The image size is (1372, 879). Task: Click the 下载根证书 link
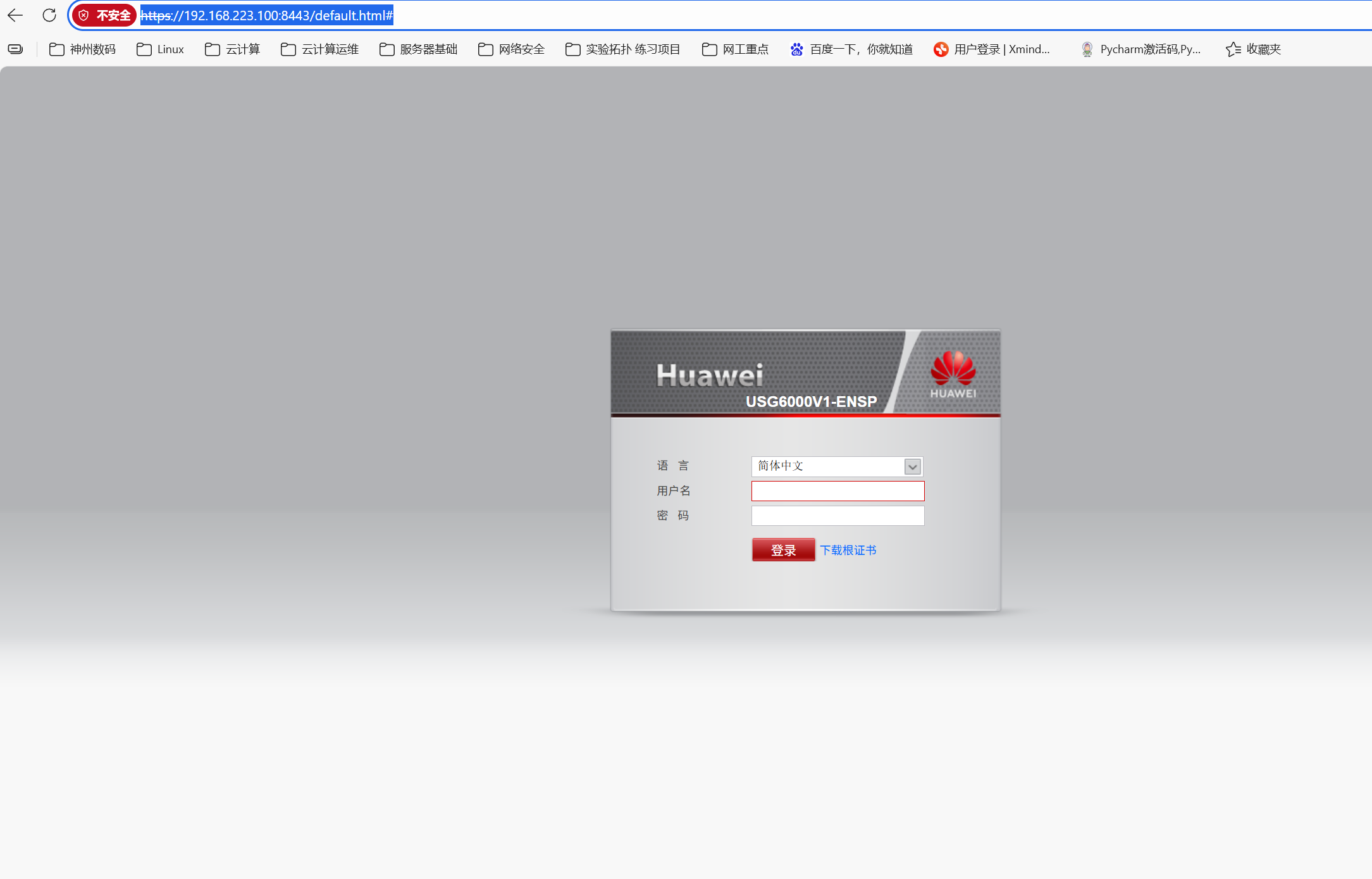(848, 550)
